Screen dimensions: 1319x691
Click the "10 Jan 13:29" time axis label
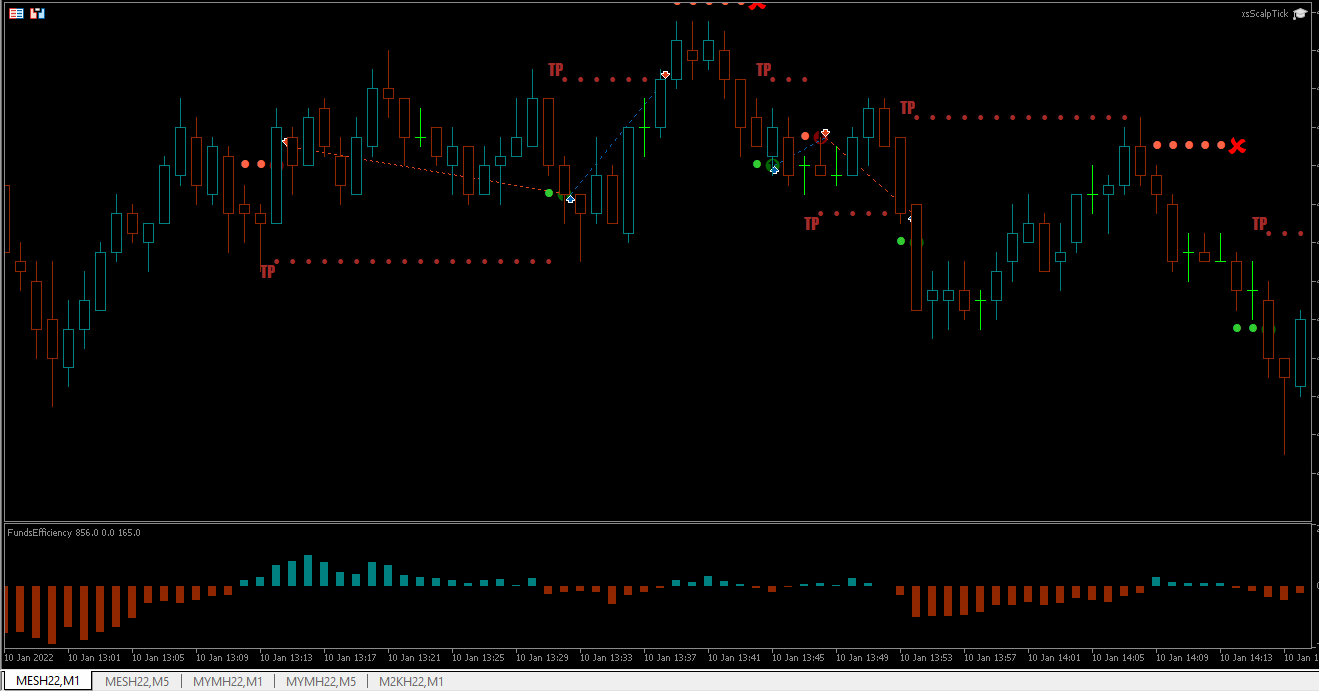pyautogui.click(x=542, y=658)
